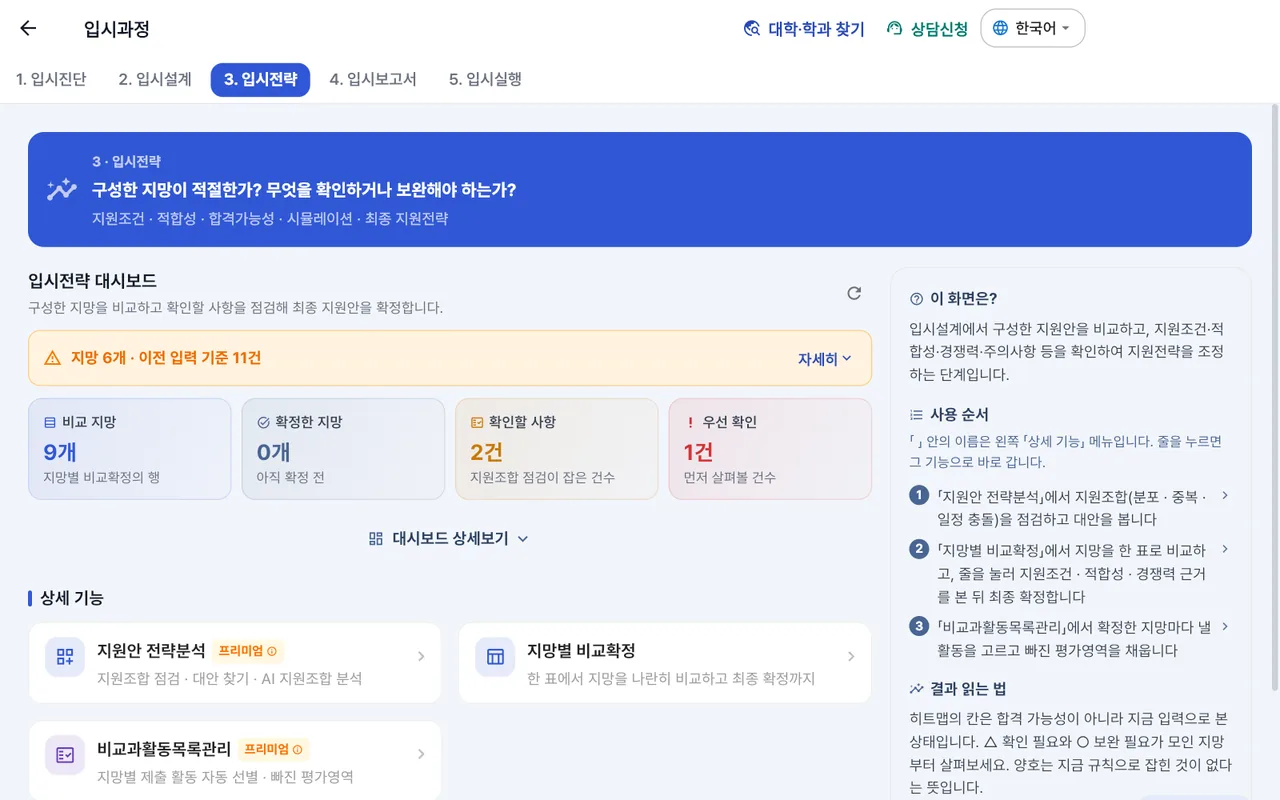The height and width of the screenshot is (800, 1280).
Task: Click the 우선 확인 1건 stat card
Action: pyautogui.click(x=770, y=449)
